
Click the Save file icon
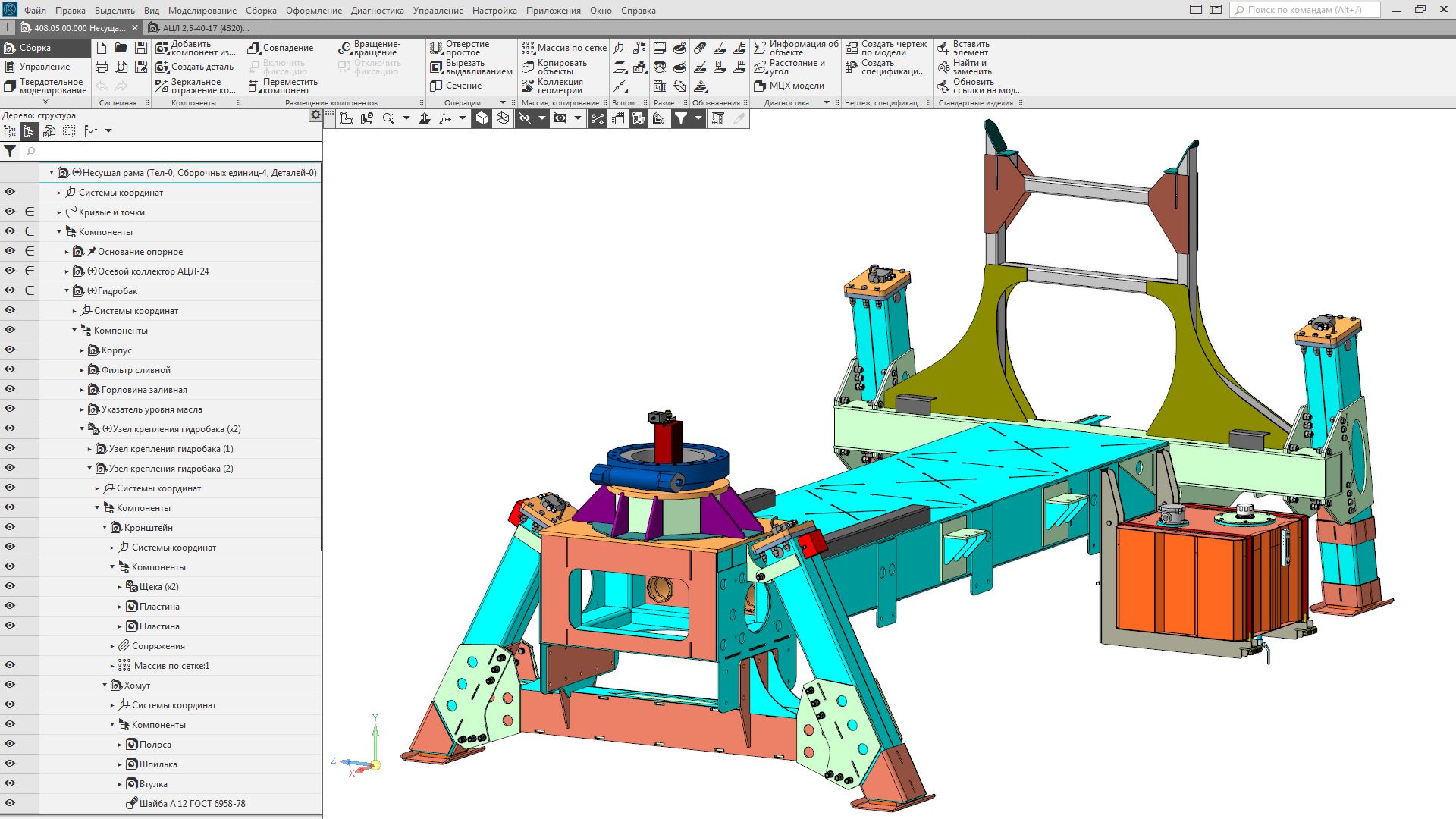141,48
